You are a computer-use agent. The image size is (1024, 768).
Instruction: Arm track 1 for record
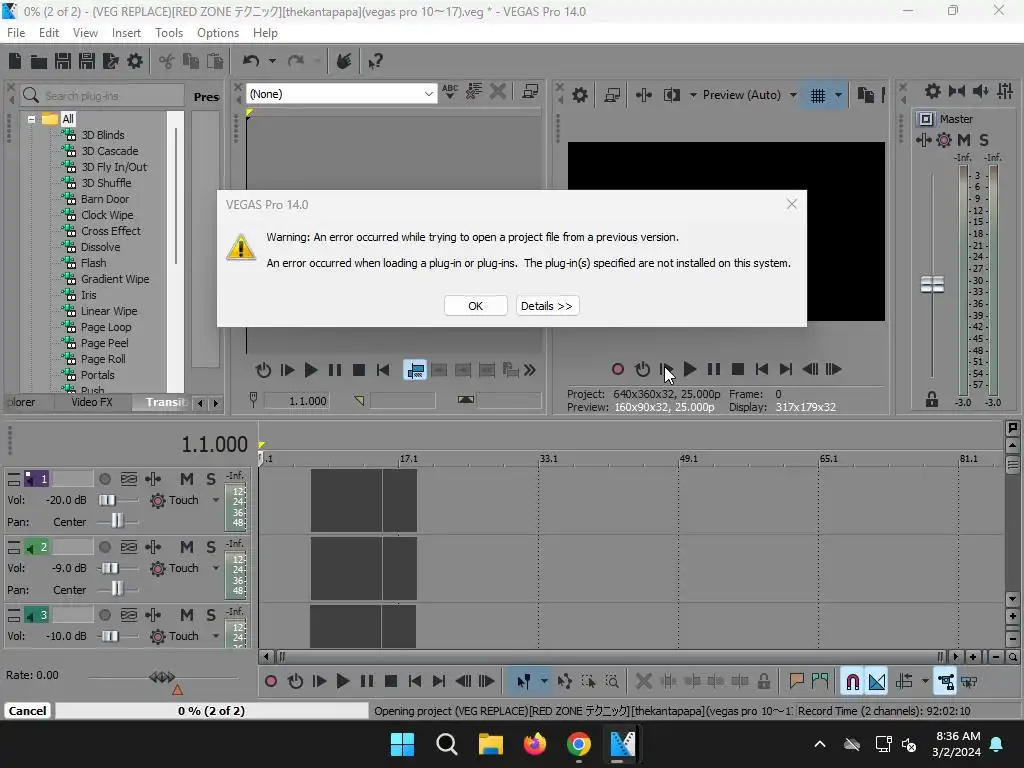tap(104, 479)
